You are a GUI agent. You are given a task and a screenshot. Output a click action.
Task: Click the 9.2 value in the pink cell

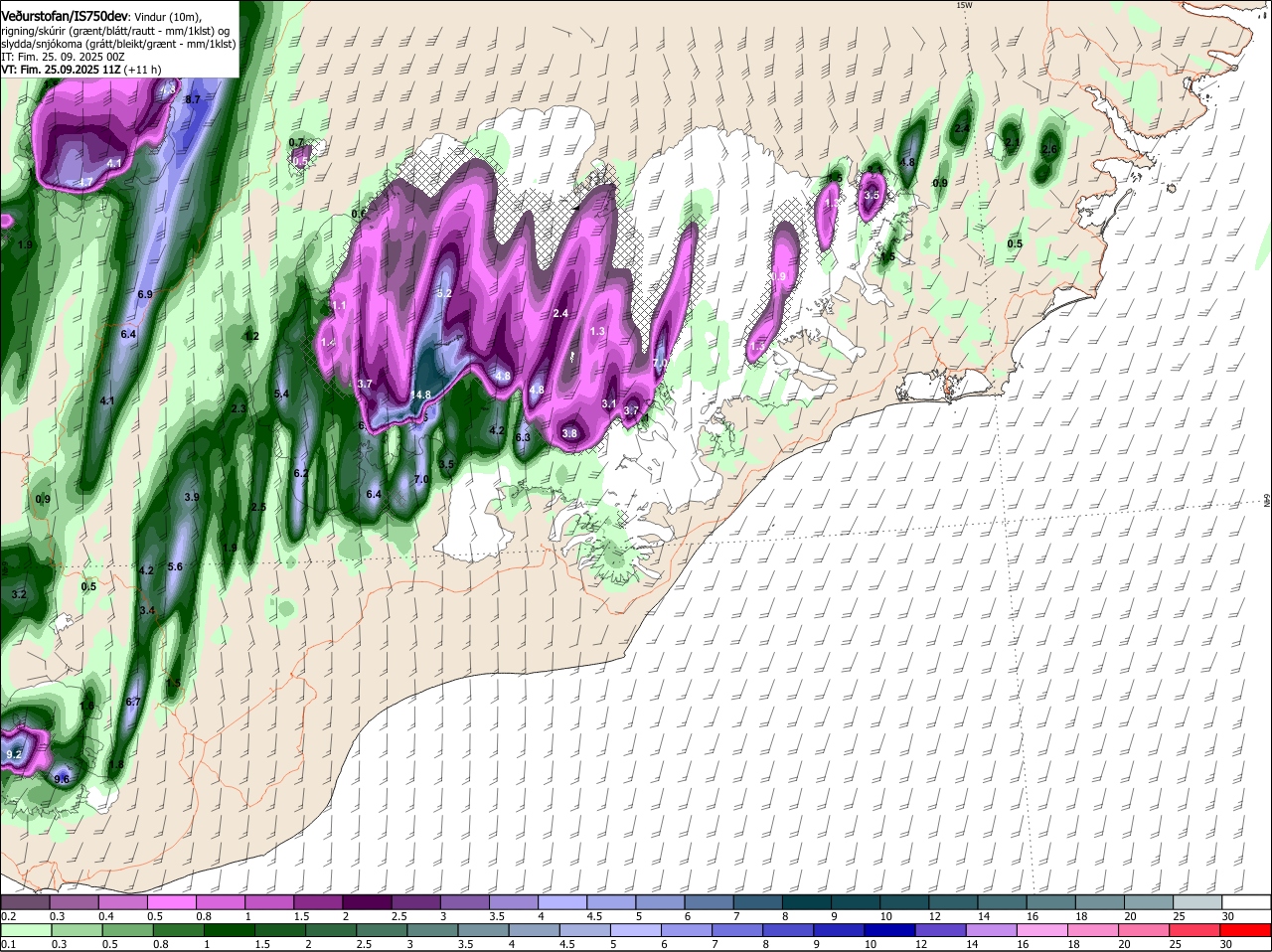click(x=14, y=755)
